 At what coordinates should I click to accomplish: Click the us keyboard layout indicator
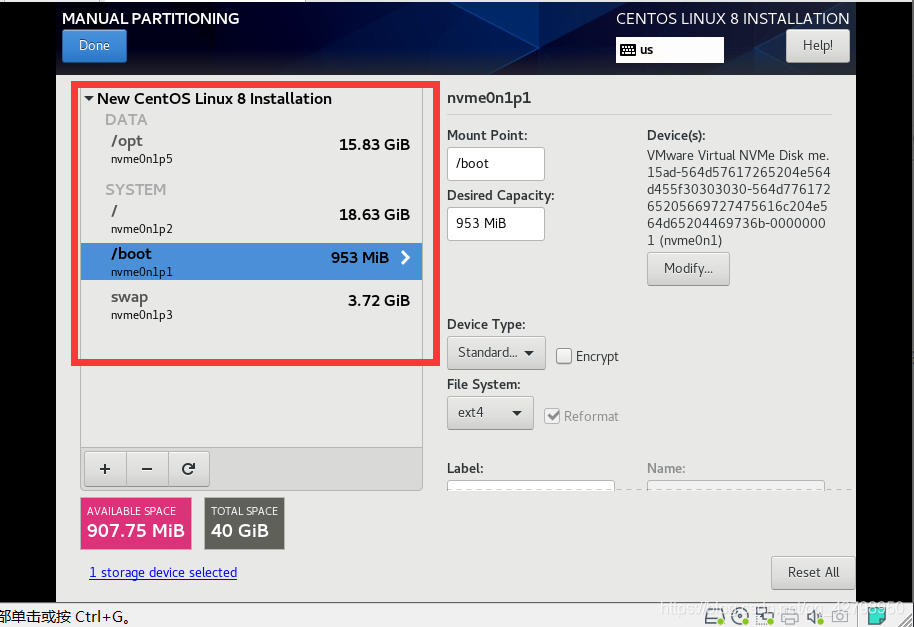670,50
